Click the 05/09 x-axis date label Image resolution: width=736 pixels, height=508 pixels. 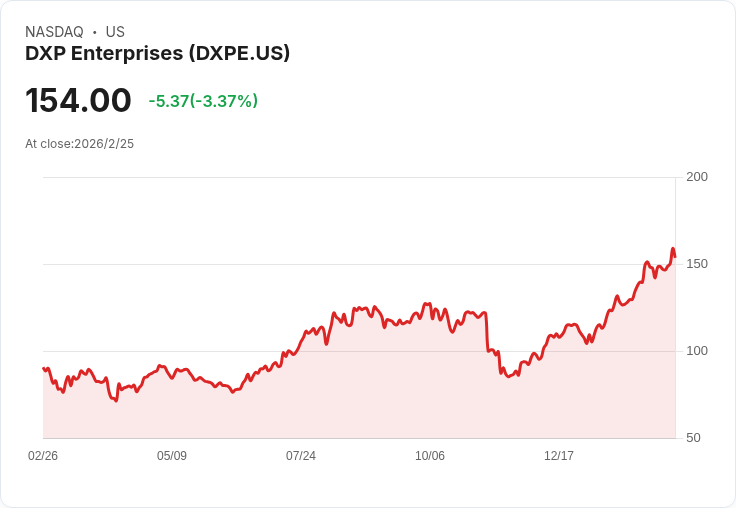[x=172, y=455]
